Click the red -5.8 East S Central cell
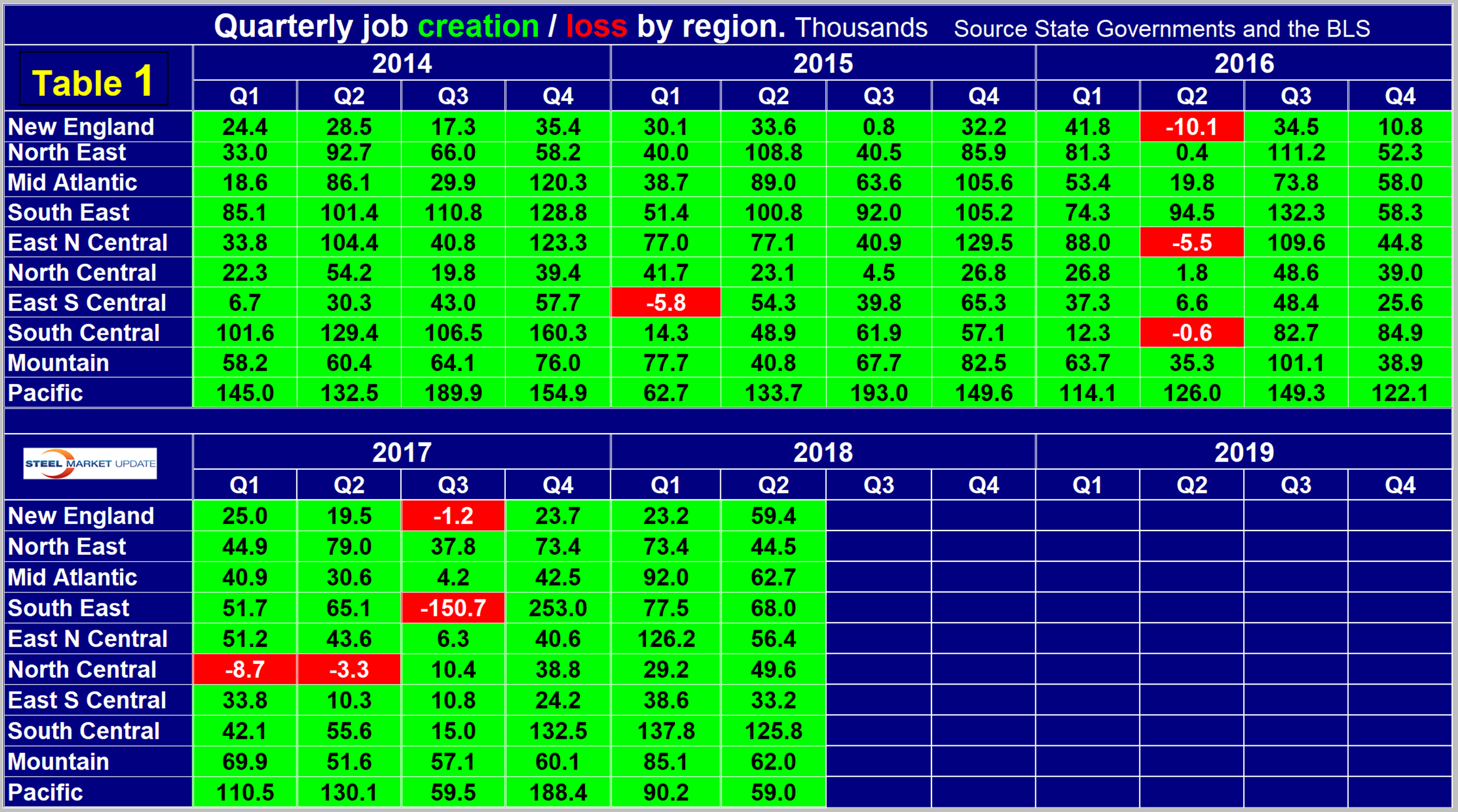This screenshot has height=812, width=1458. (665, 303)
